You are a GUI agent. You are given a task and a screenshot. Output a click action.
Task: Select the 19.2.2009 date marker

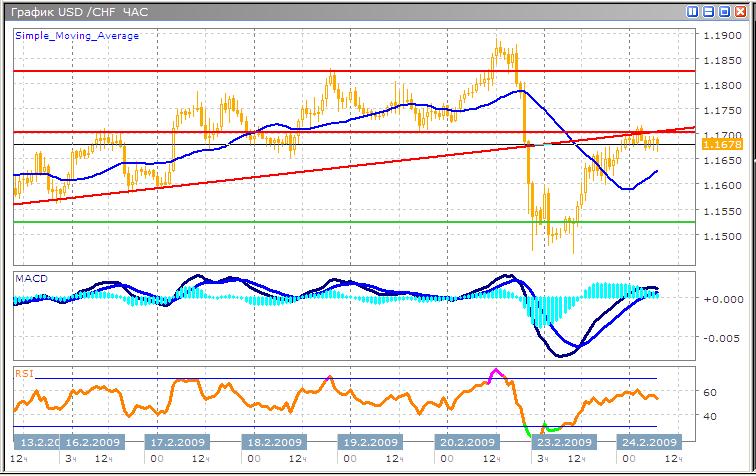(371, 442)
